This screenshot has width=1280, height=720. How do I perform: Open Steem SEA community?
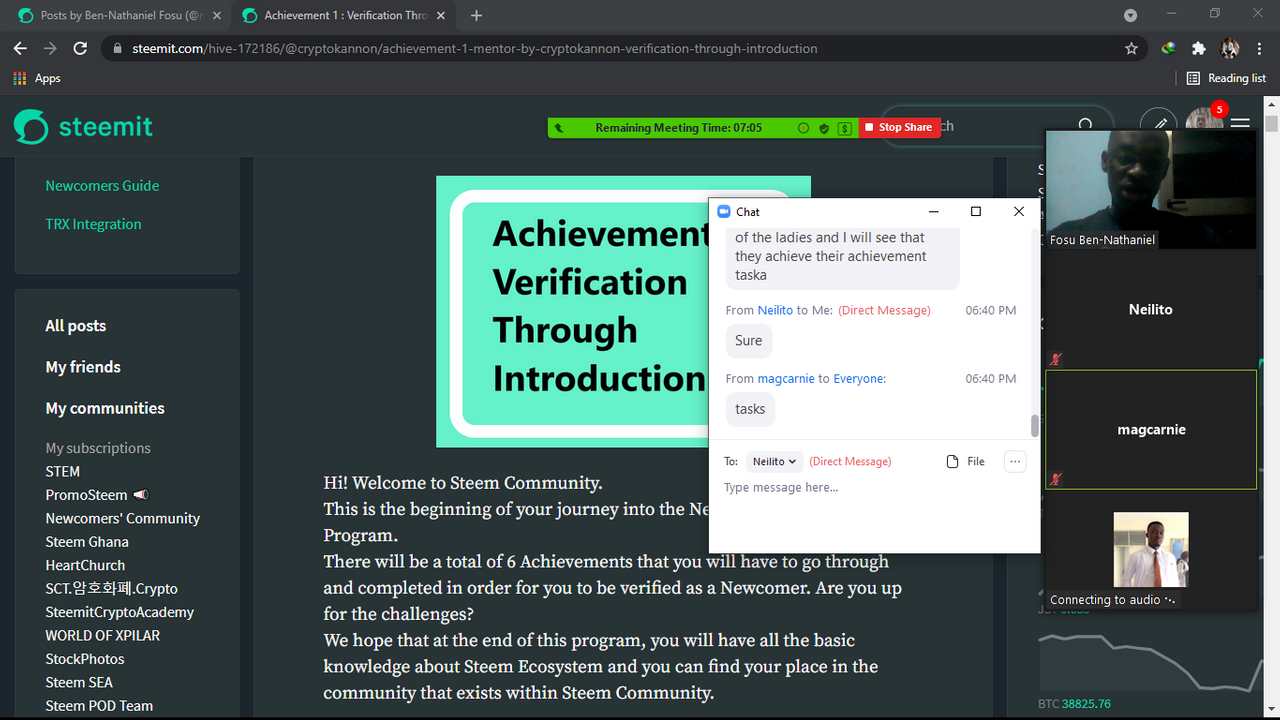coord(79,682)
